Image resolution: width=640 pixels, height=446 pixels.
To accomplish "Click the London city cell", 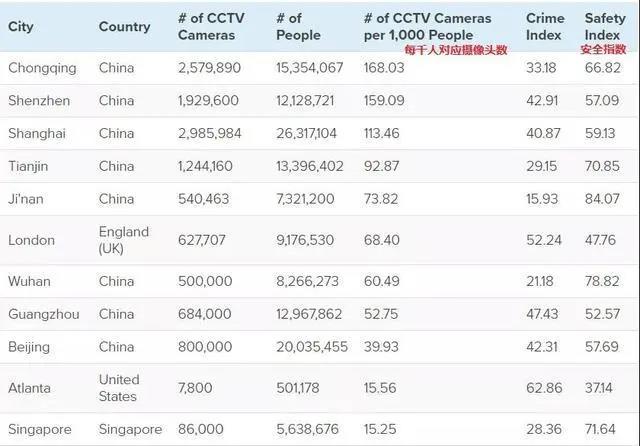I will click(29, 240).
